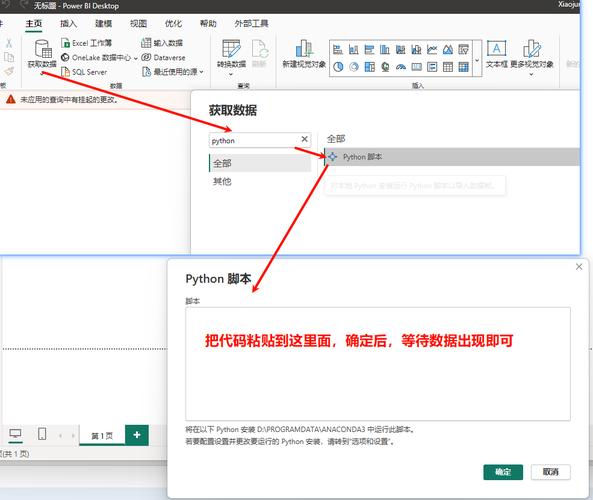This screenshot has width=593, height=500.
Task: Insert a treemap visual
Action: pyautogui.click(x=369, y=67)
